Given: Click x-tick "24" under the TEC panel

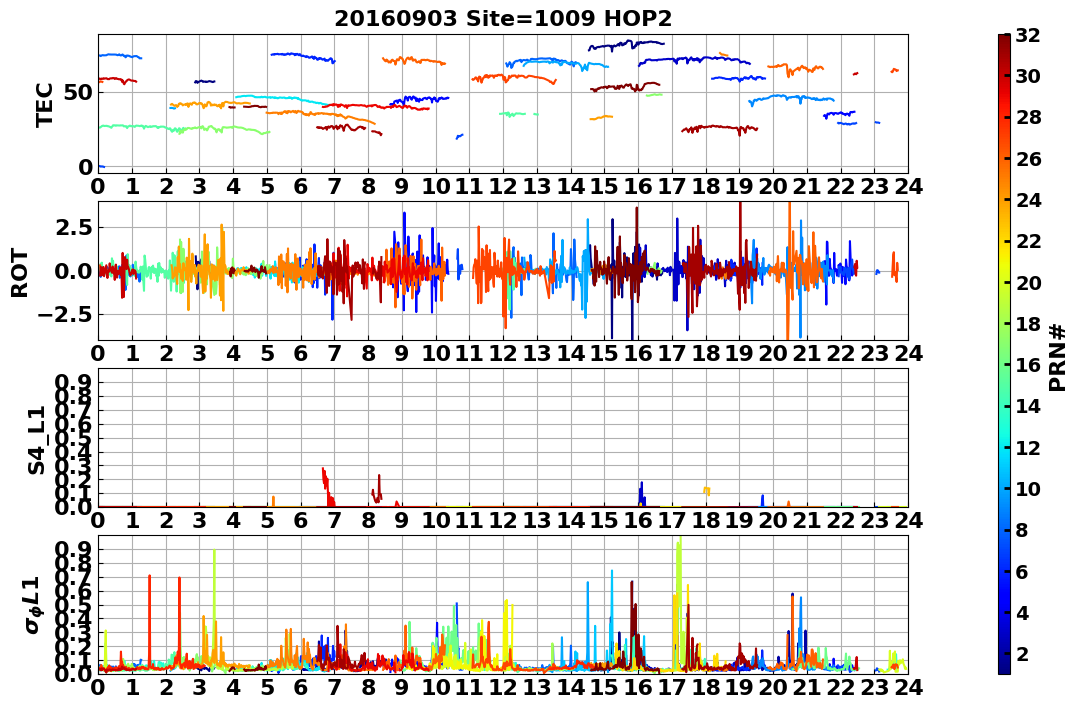Looking at the screenshot, I should [908, 186].
